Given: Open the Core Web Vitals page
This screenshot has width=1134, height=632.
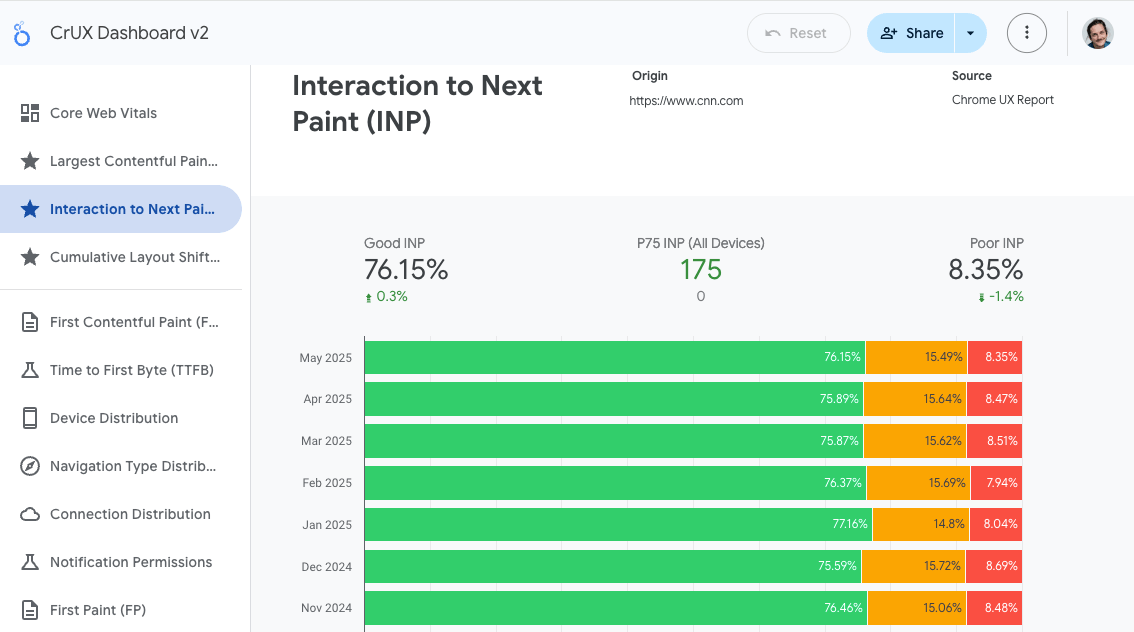Looking at the screenshot, I should click(x=103, y=113).
